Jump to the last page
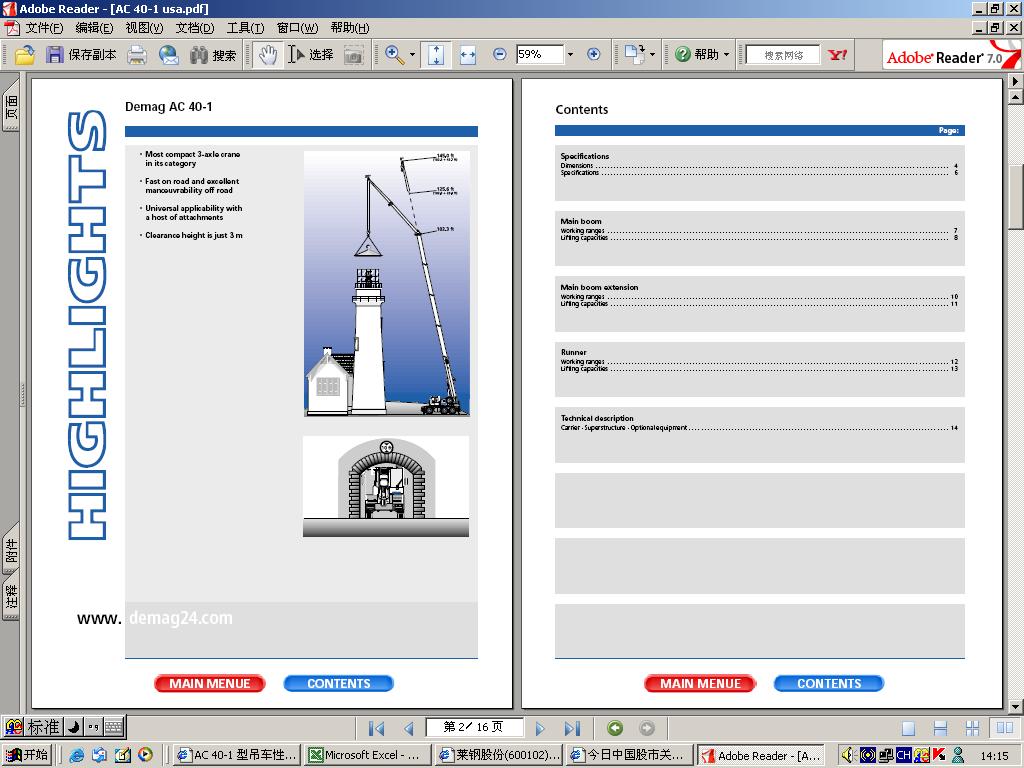This screenshot has width=1024, height=768. point(573,728)
